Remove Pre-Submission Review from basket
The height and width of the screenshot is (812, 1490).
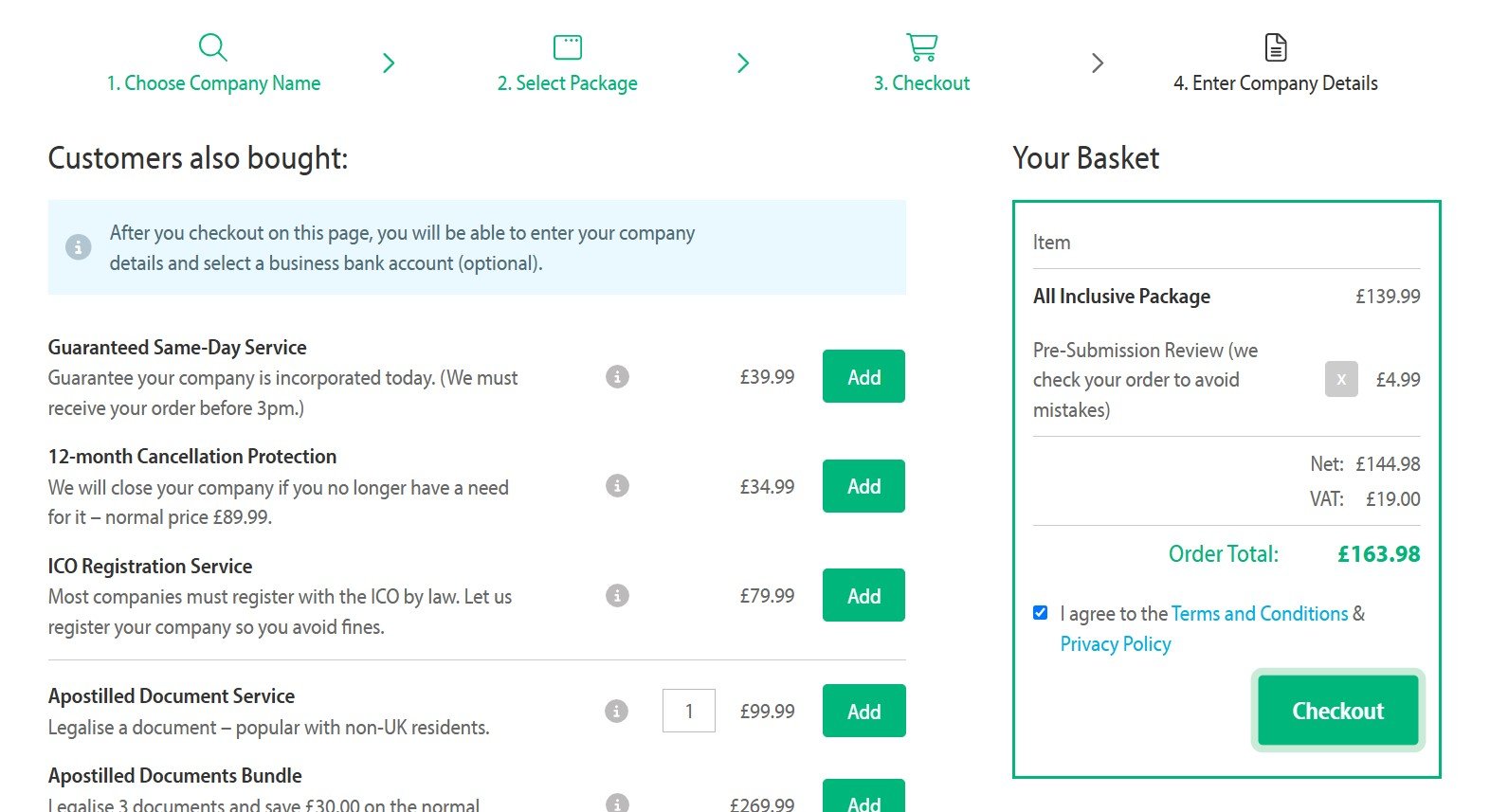pyautogui.click(x=1341, y=379)
